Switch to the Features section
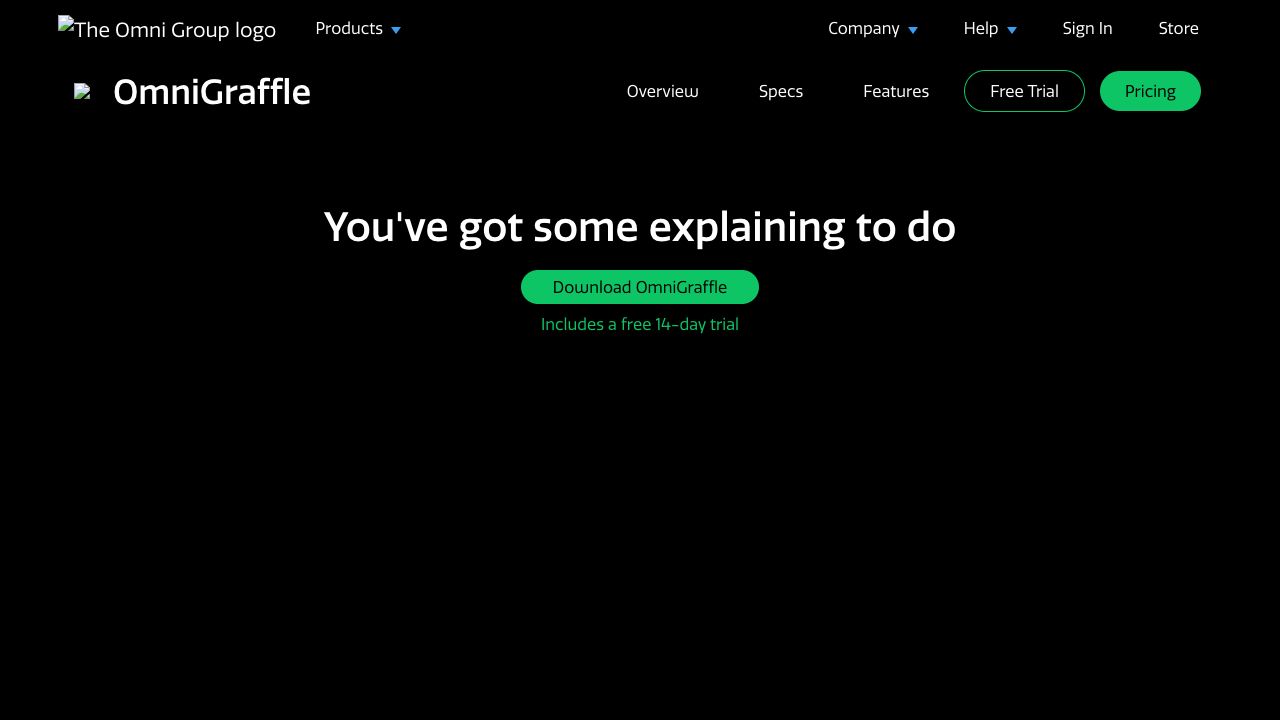 [895, 92]
